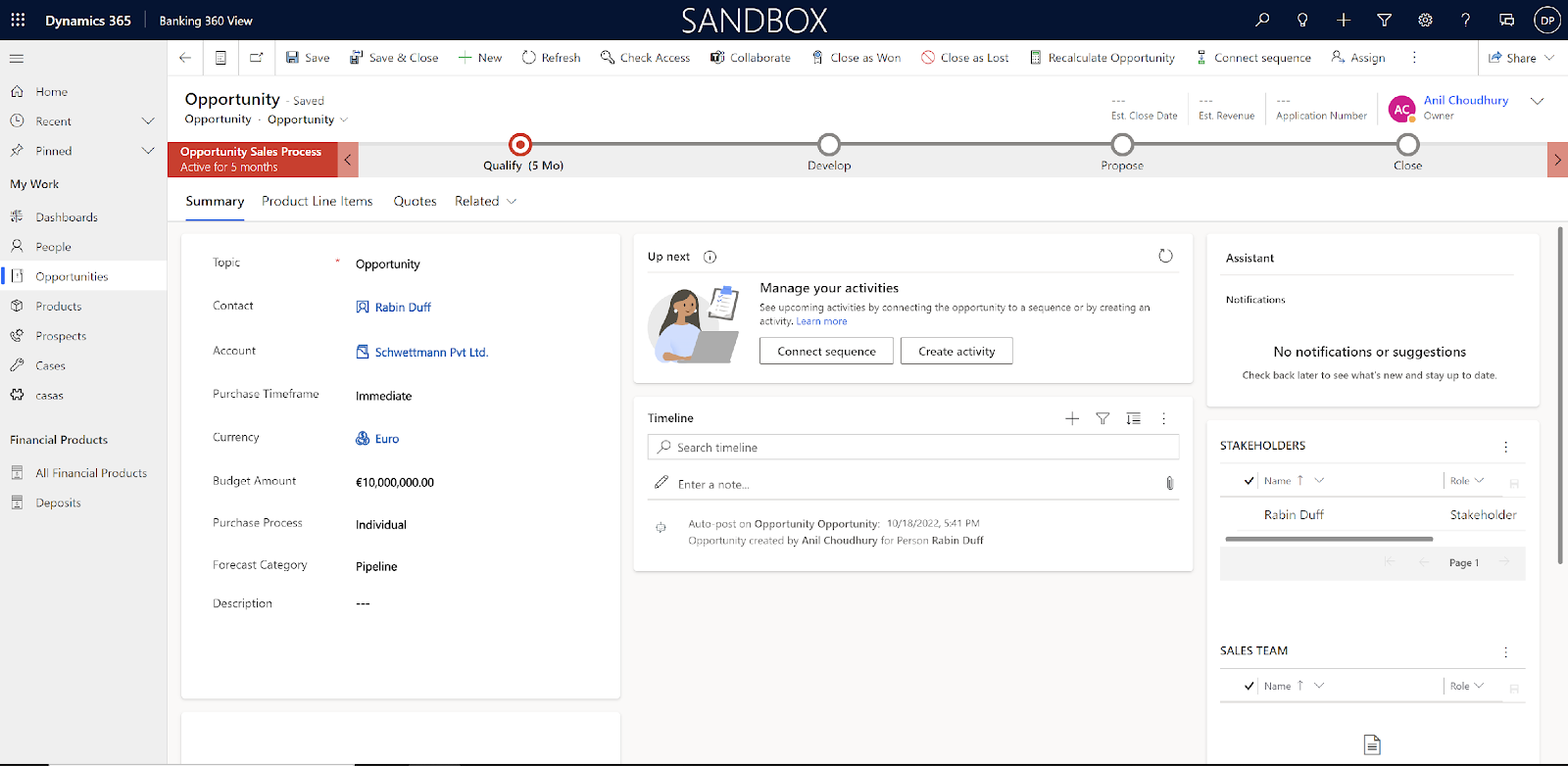Click the note attachment paperclip icon
1568x766 pixels.
[x=1169, y=483]
